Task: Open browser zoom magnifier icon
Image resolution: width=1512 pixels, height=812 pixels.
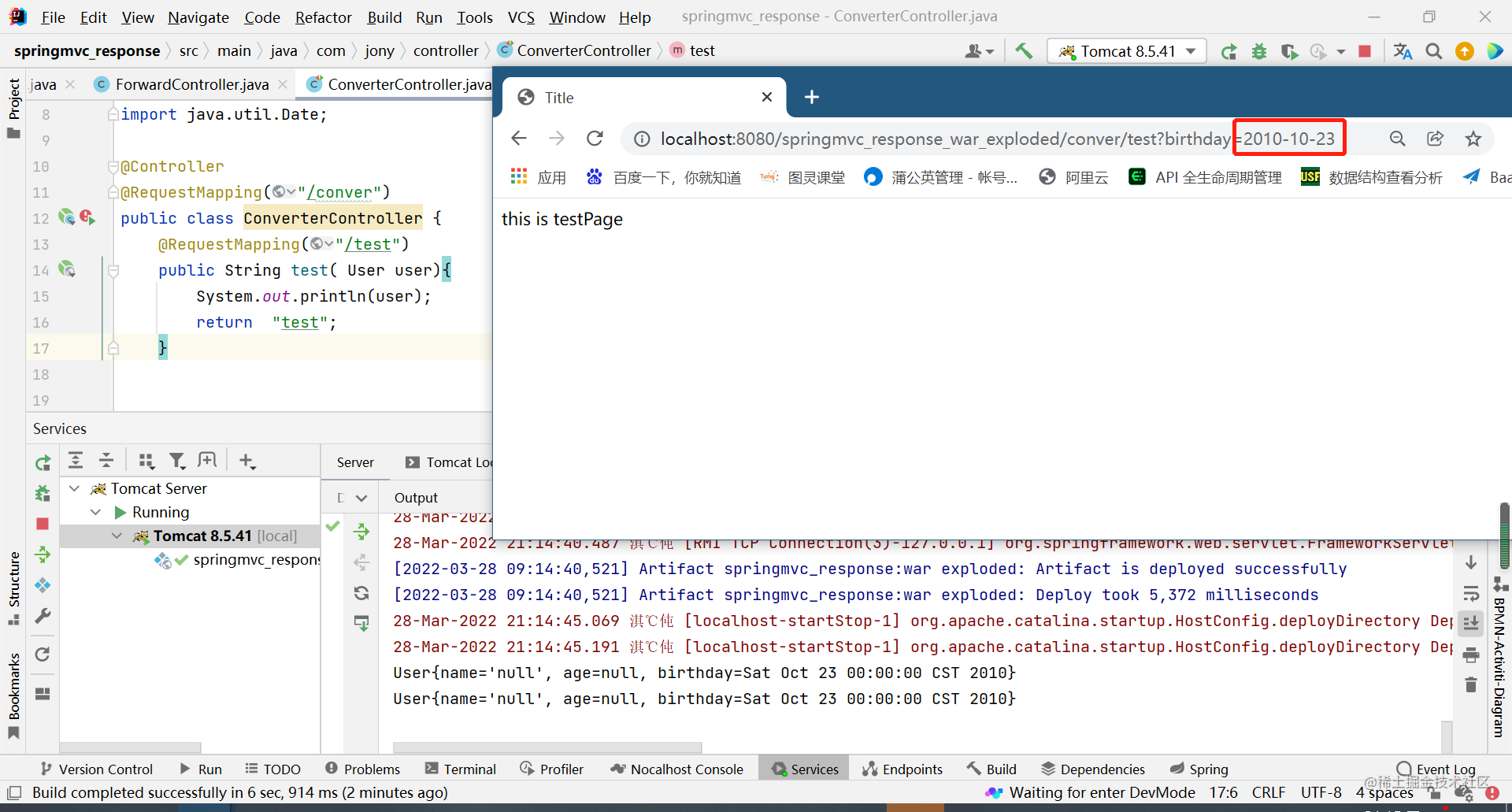Action: pos(1397,139)
